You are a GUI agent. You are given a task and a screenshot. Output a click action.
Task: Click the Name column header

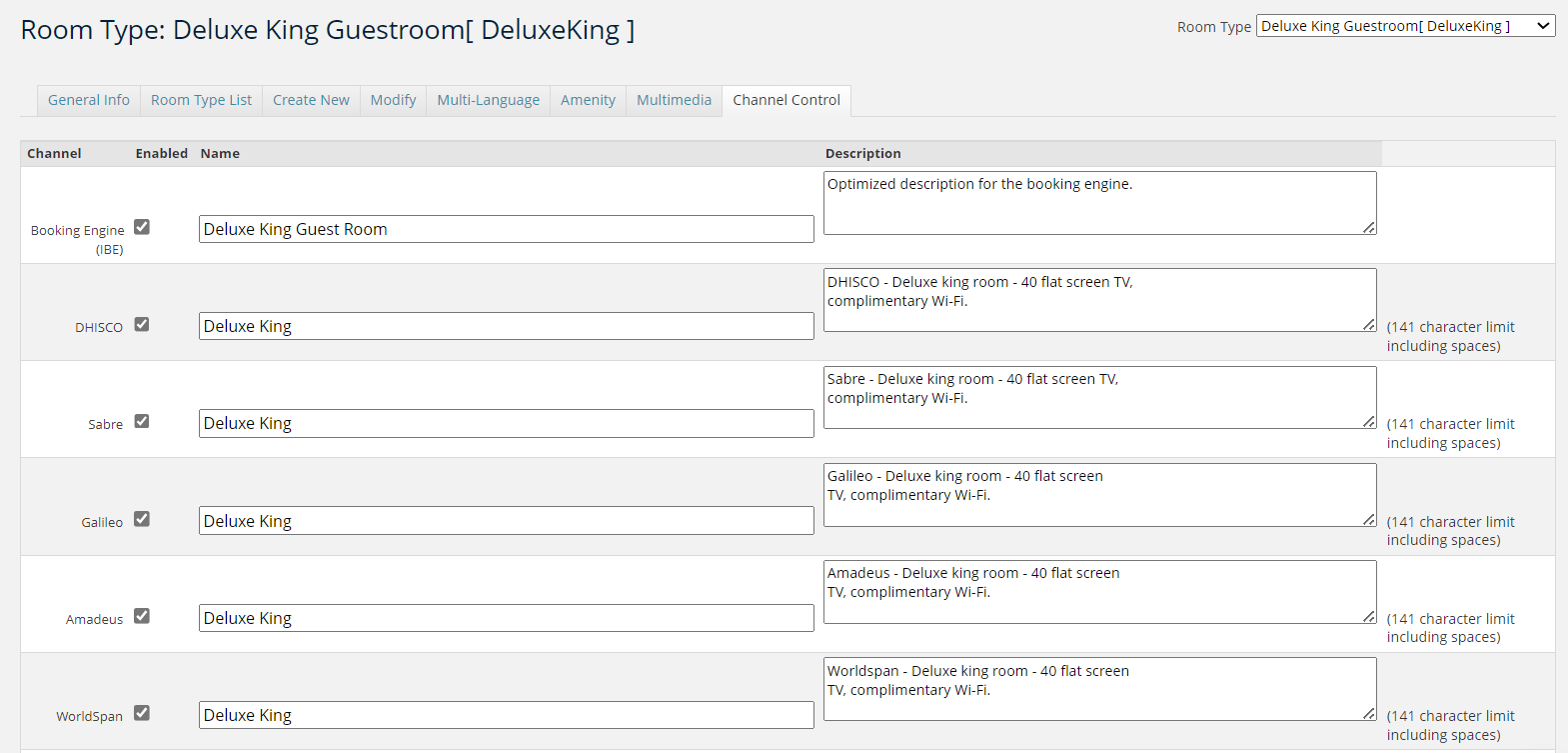[x=220, y=153]
